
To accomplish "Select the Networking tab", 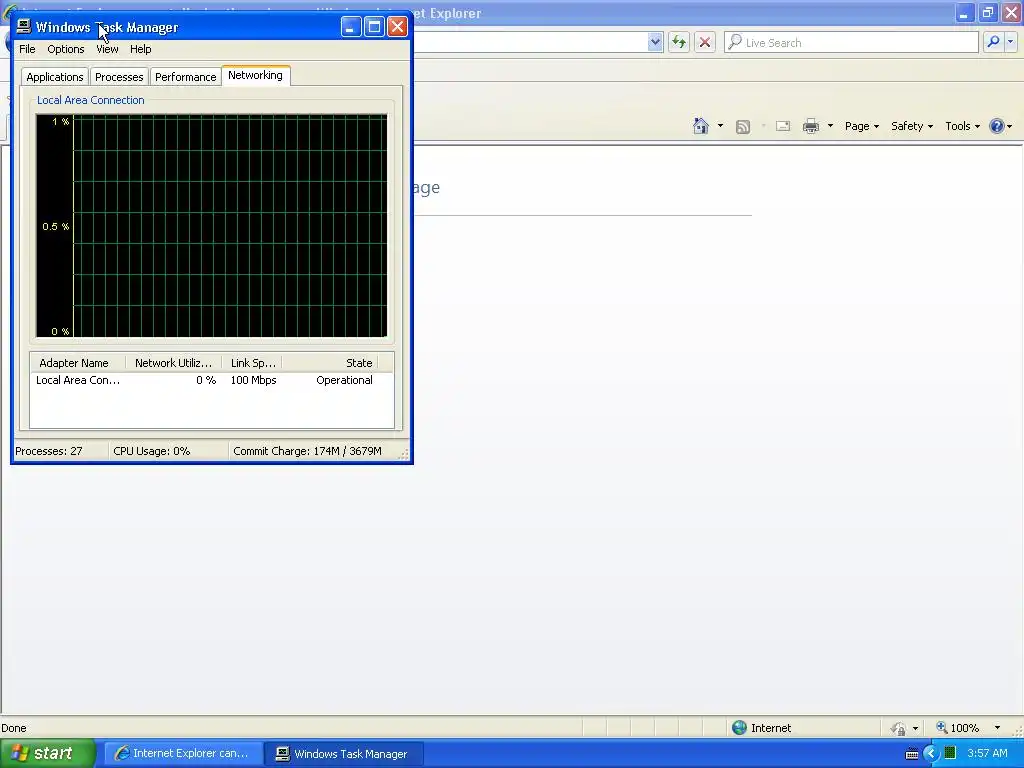I will (255, 75).
